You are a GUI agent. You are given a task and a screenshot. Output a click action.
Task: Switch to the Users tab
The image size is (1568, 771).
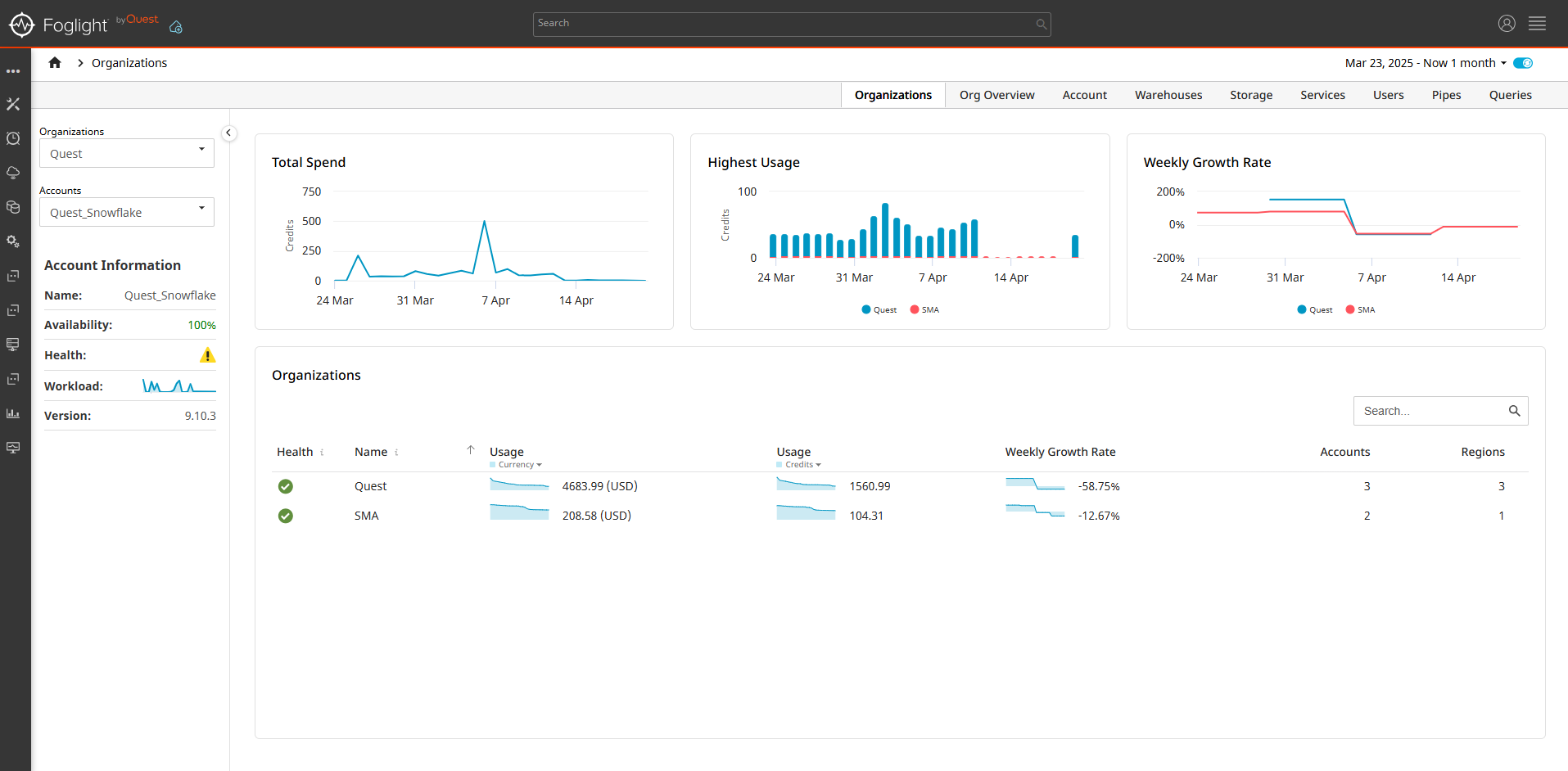1389,95
